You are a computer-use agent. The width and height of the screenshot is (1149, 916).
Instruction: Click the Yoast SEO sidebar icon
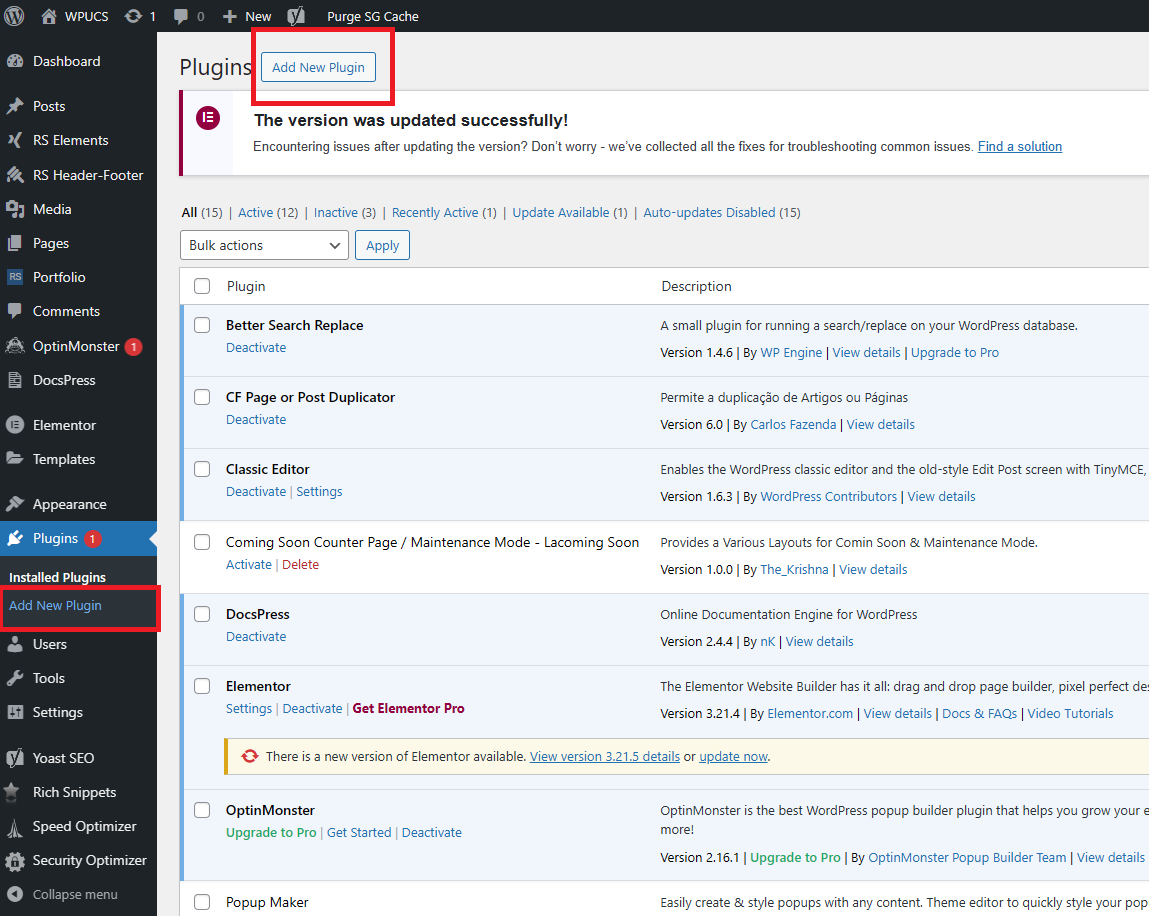tap(15, 758)
